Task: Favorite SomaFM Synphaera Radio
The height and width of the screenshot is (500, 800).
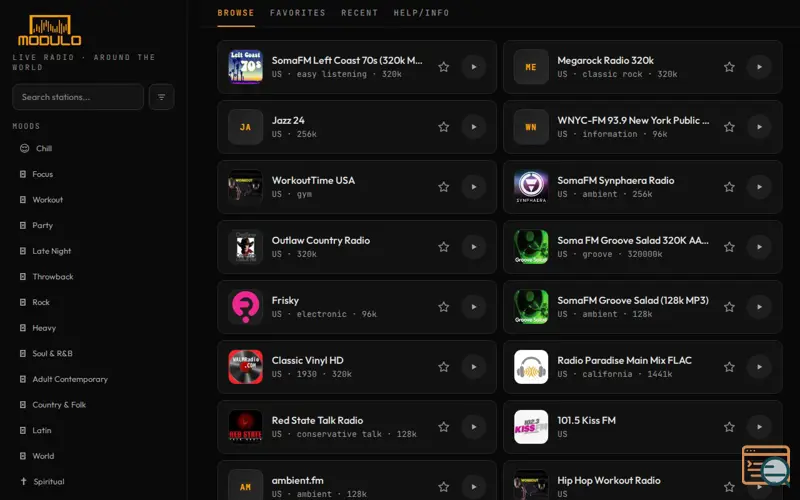Action: coord(730,187)
